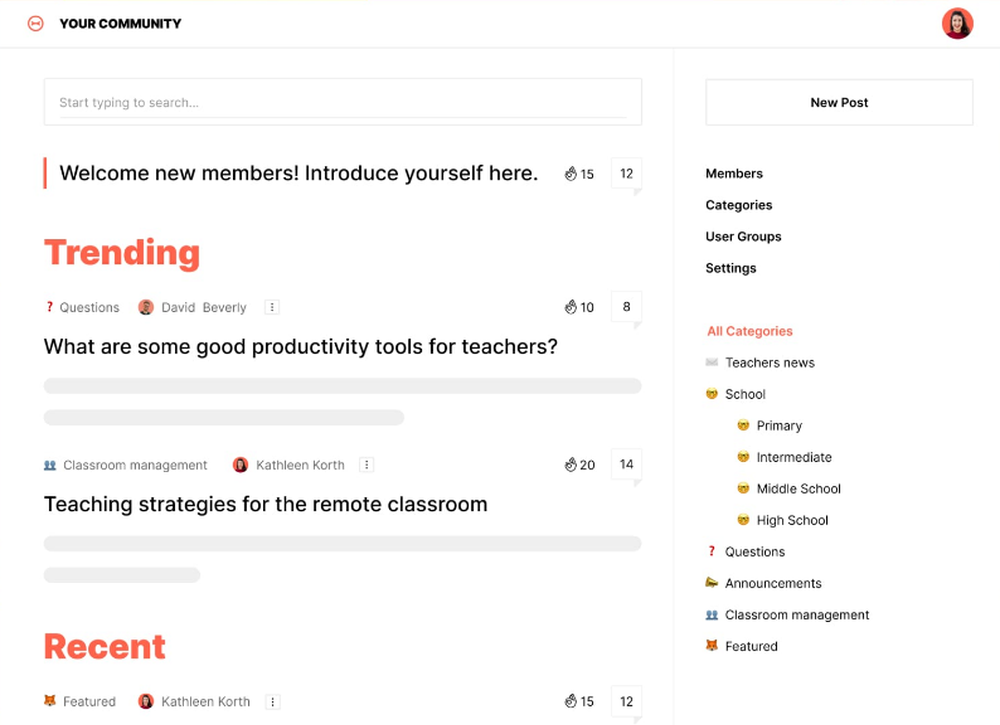
Task: Click the clapping reaction showing 20 on Kathleen's post
Action: pos(572,464)
